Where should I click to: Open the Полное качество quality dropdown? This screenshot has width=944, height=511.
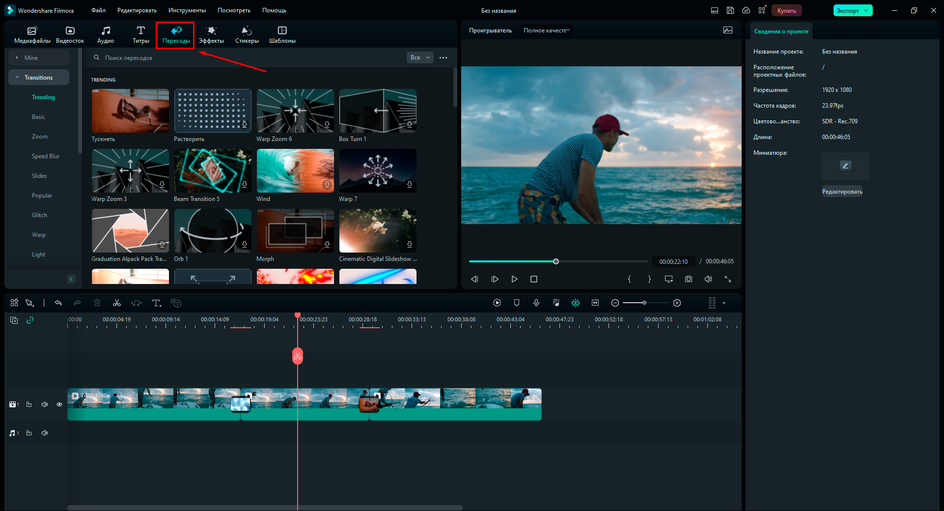546,30
